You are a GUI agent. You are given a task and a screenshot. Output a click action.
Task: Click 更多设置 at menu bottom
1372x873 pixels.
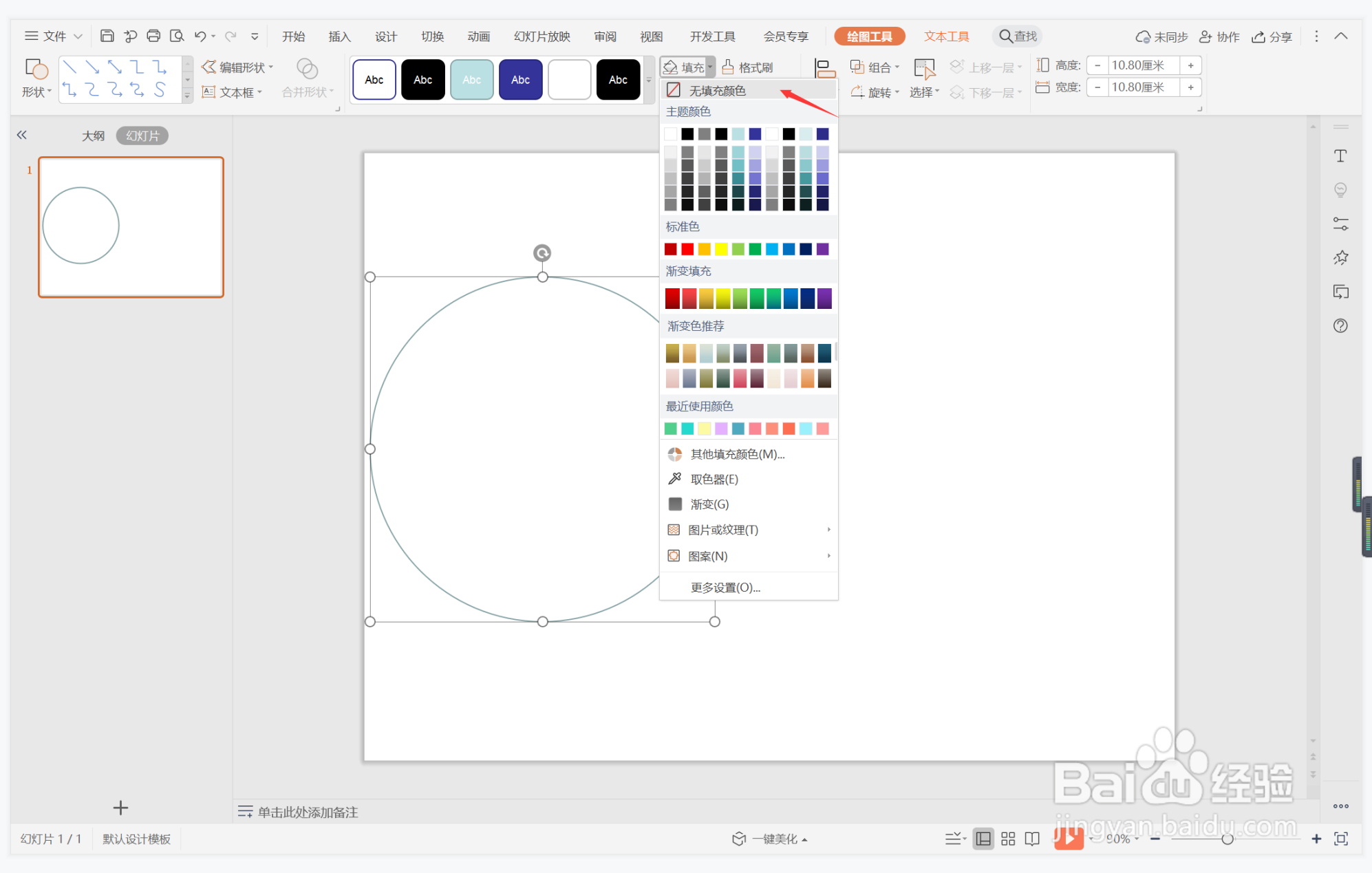click(725, 588)
